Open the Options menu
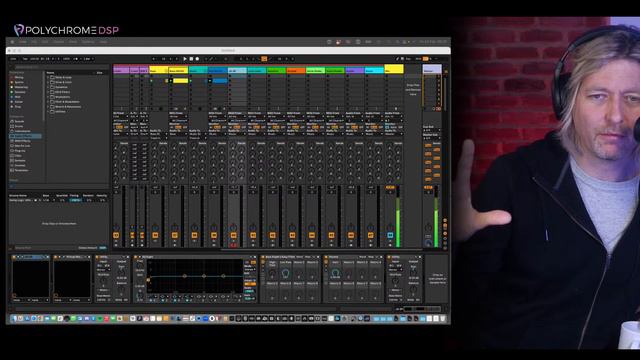Viewport: 640px width, 360px height. click(88, 42)
